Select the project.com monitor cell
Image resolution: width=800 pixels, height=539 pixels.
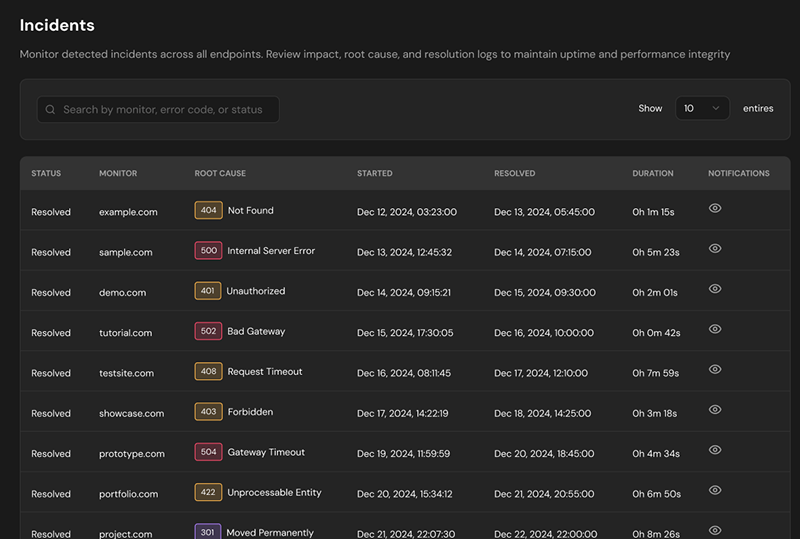(126, 534)
